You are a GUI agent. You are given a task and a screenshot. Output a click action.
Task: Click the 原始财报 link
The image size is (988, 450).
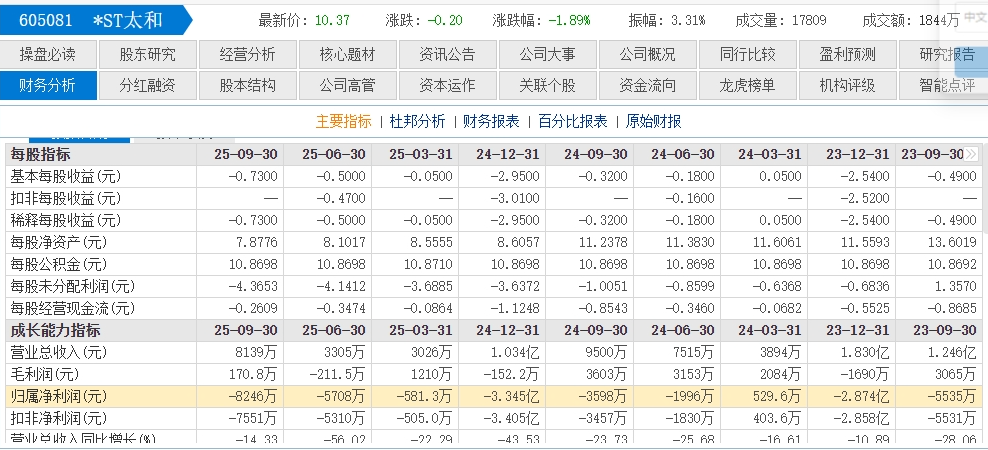pos(653,121)
